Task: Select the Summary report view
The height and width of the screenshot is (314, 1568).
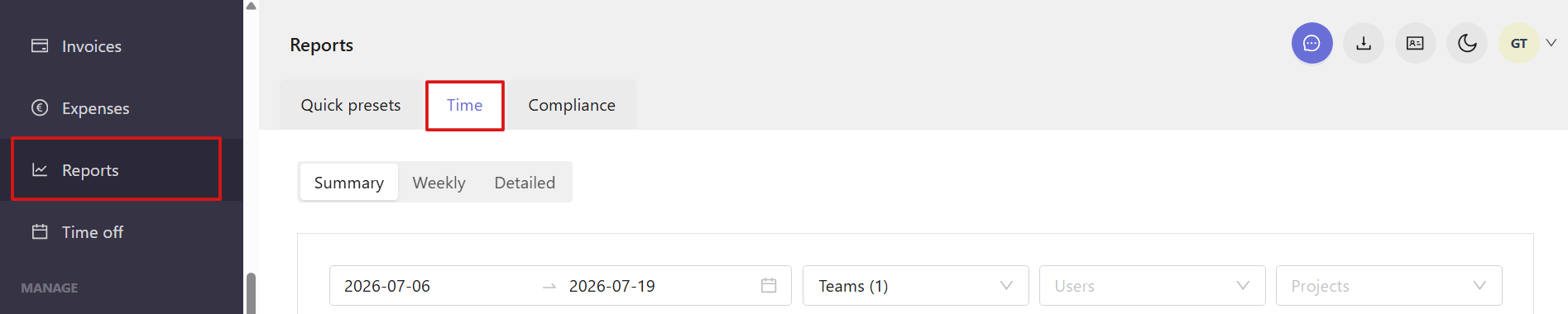Action: click(x=348, y=182)
